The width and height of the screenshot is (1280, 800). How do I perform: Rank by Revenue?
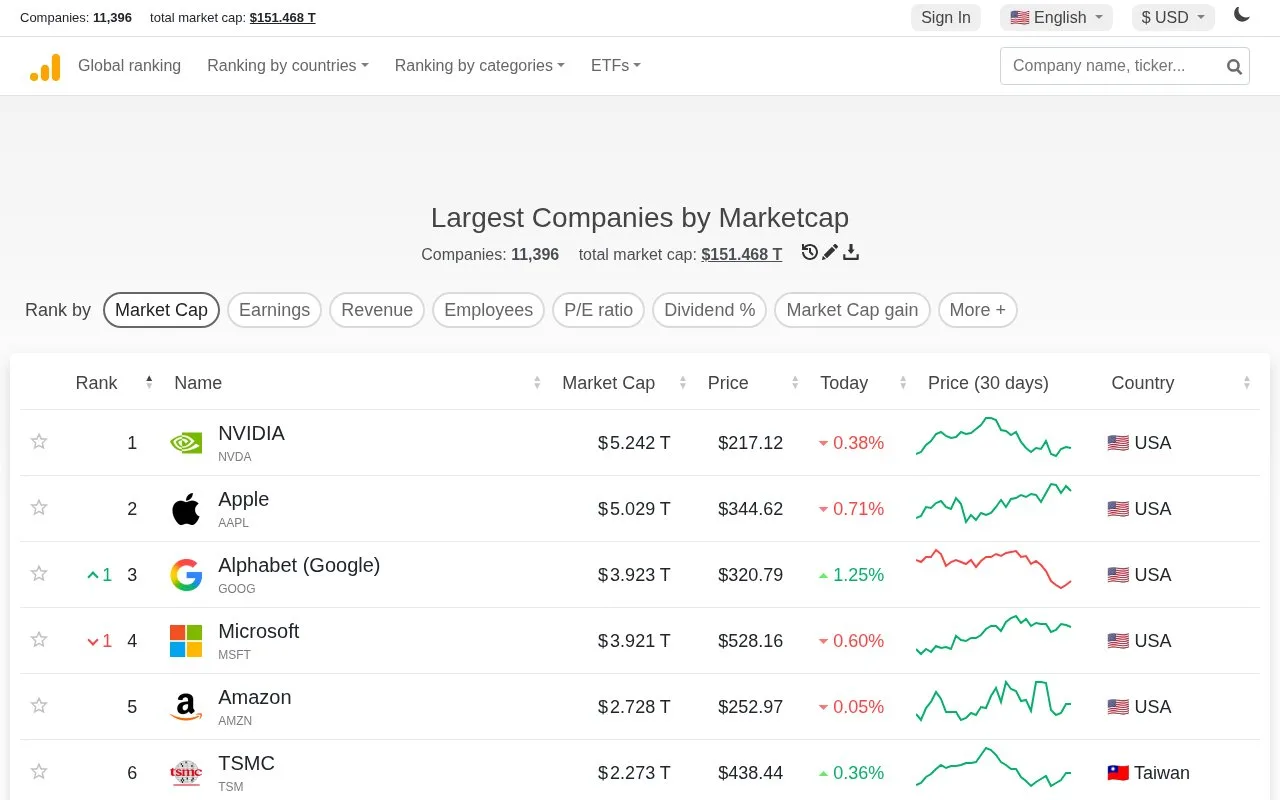[x=377, y=310]
